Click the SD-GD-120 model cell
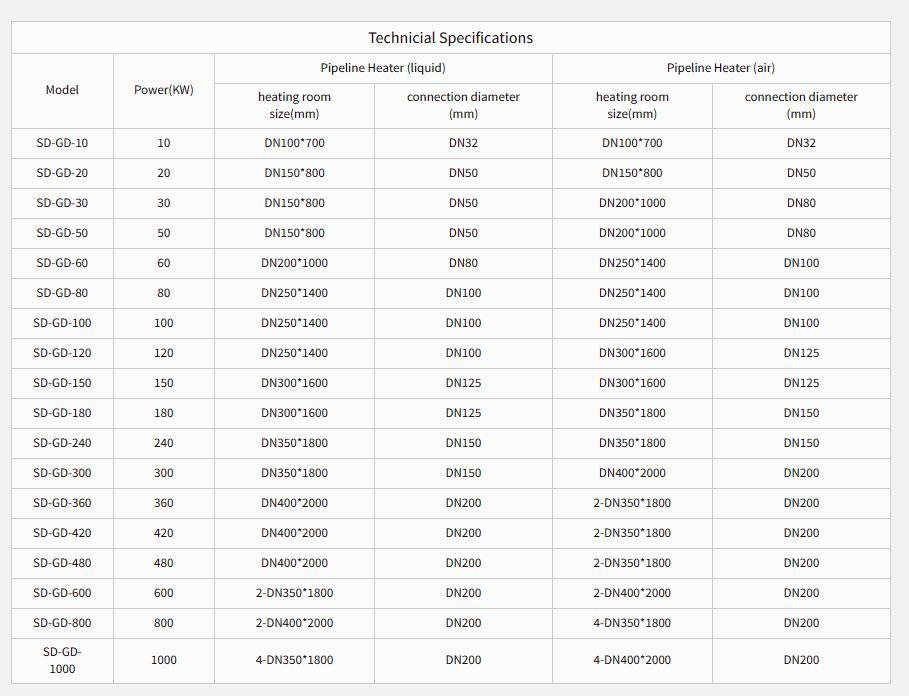Viewport: 909px width, 696px height. pyautogui.click(x=62, y=353)
